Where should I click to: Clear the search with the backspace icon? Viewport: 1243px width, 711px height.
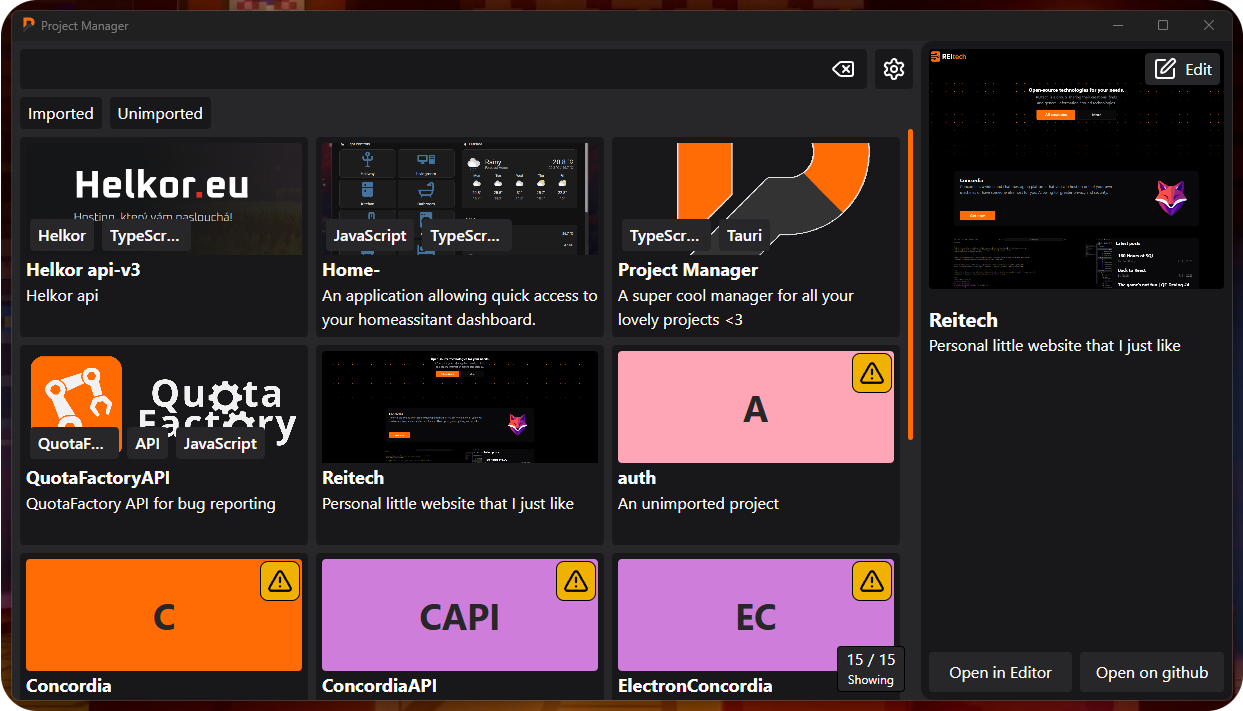(x=843, y=69)
